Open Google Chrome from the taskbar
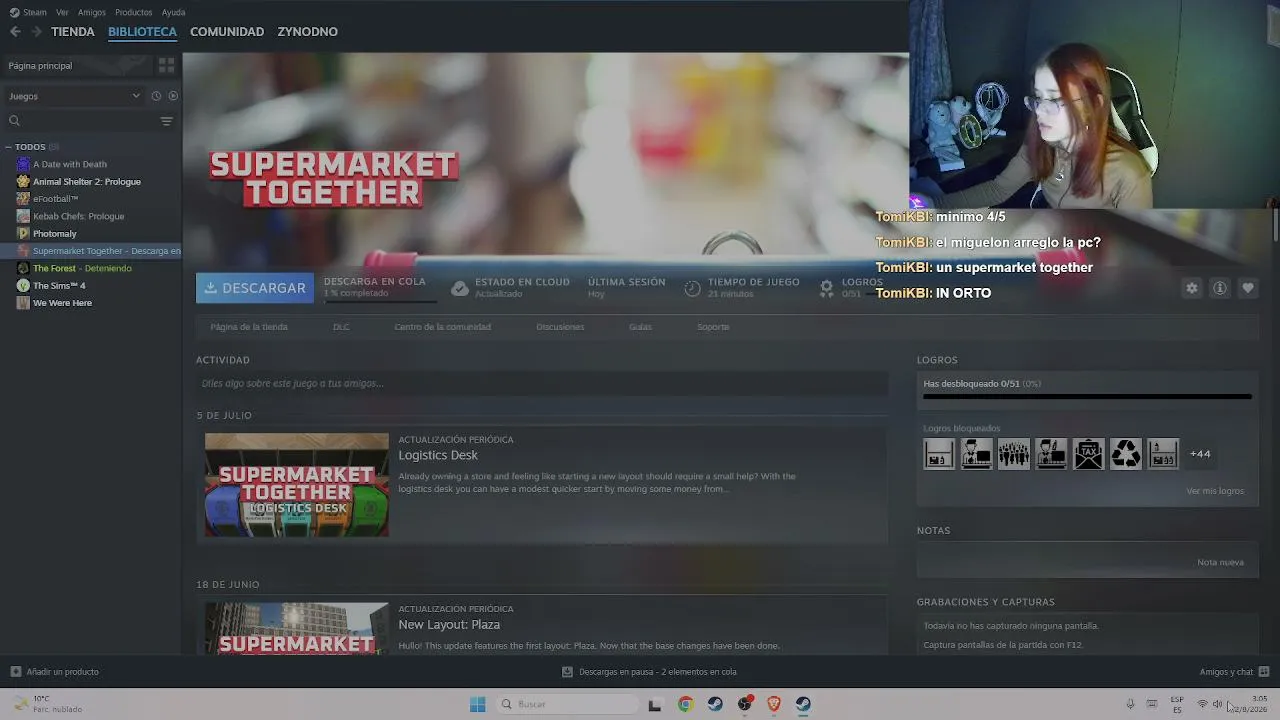The image size is (1280, 720). [685, 704]
